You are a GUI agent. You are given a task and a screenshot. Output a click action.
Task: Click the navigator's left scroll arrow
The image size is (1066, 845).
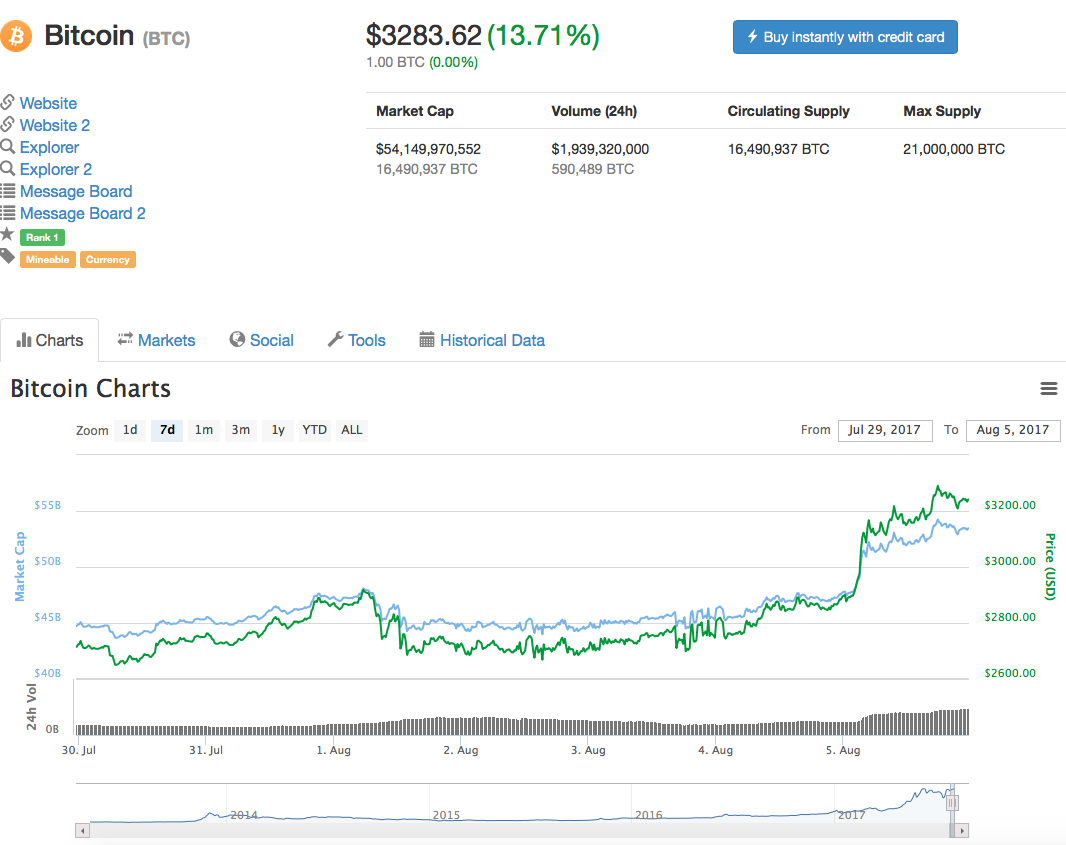[82, 830]
